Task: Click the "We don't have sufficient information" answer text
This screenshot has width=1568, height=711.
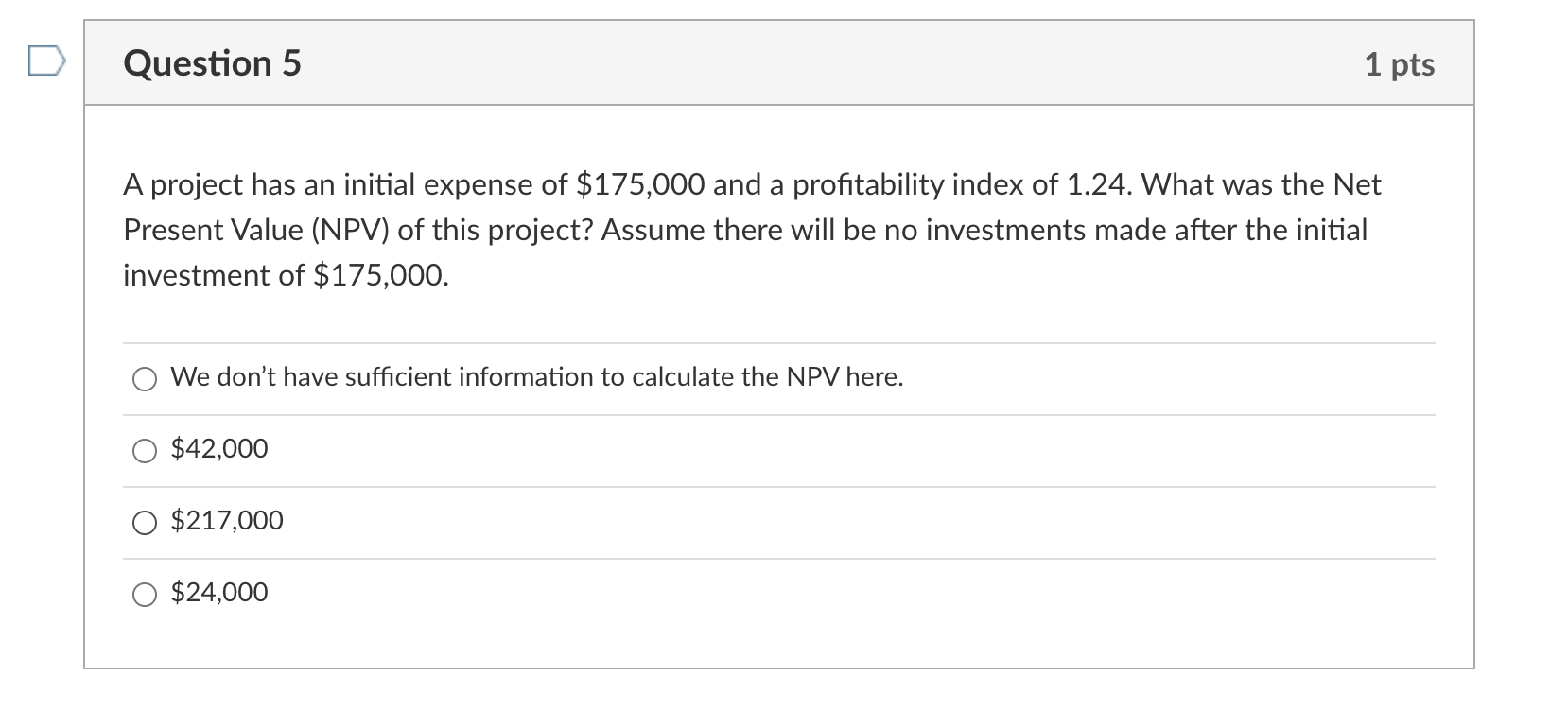Action: (x=536, y=377)
